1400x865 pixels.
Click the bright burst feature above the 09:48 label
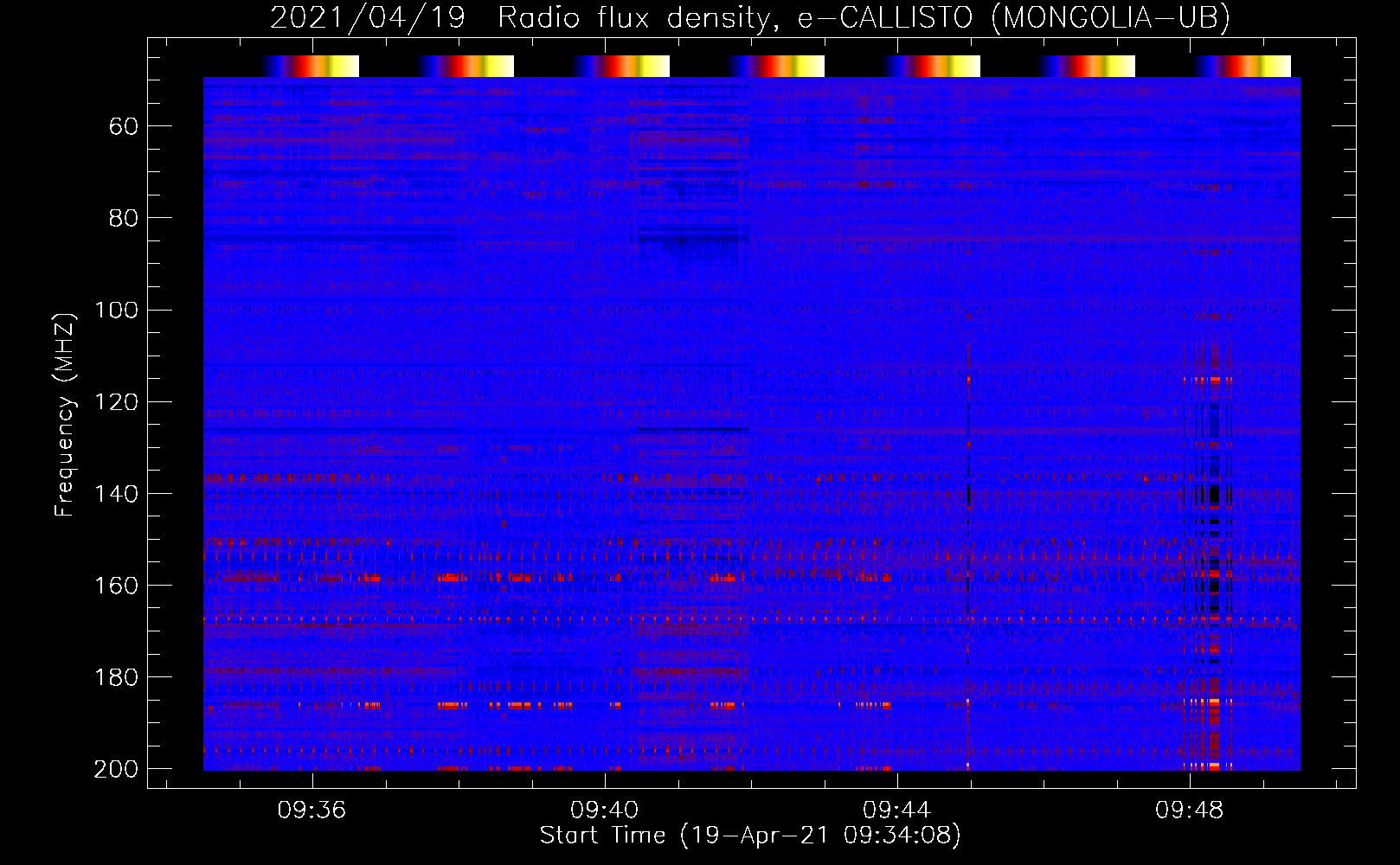pyautogui.click(x=1208, y=554)
